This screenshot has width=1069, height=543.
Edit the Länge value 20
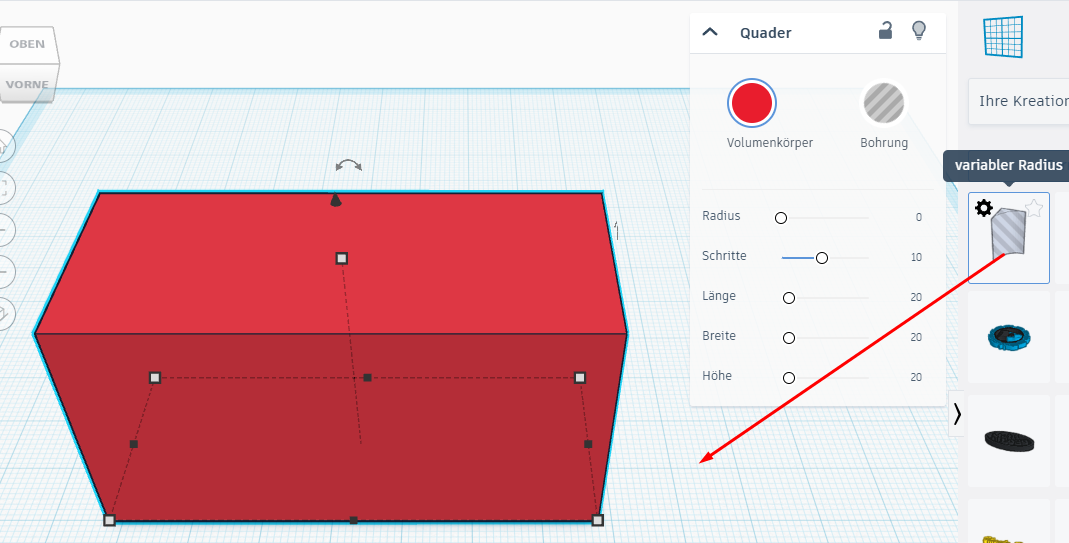[916, 297]
